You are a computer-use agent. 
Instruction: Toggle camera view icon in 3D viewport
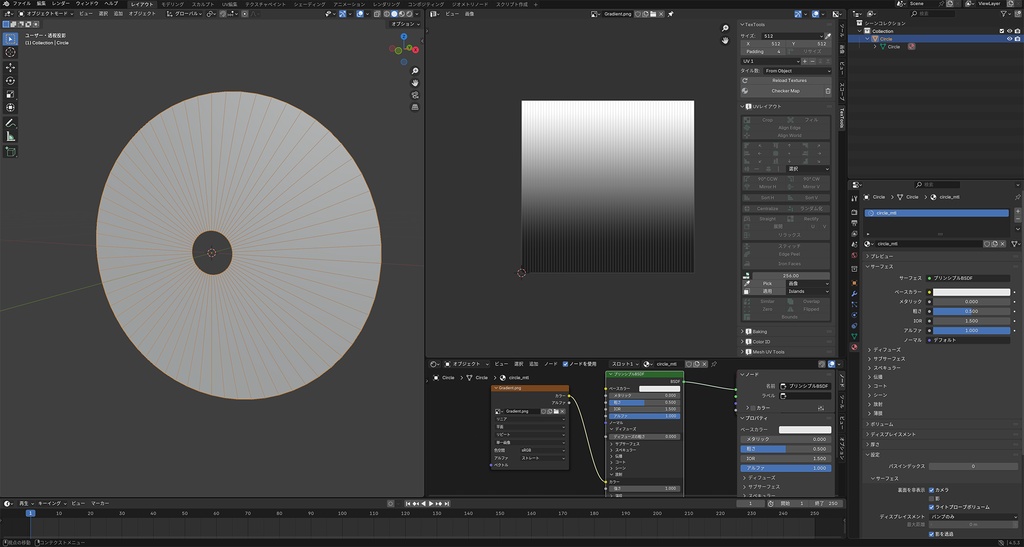[x=415, y=95]
